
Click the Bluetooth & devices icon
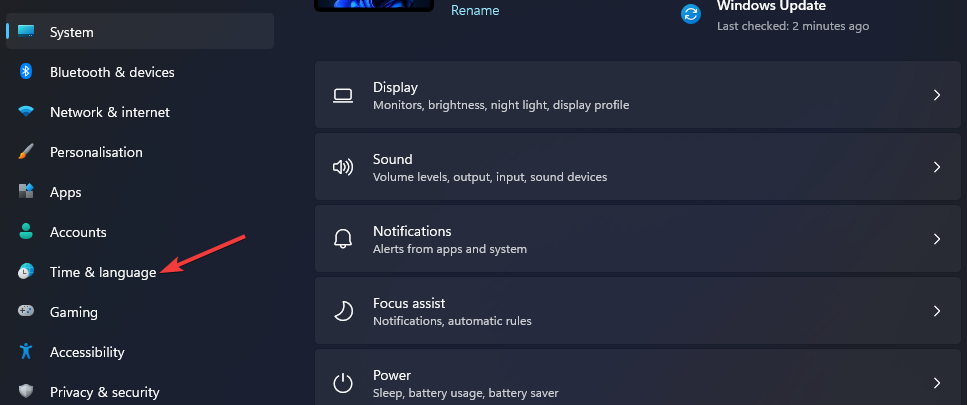point(26,72)
